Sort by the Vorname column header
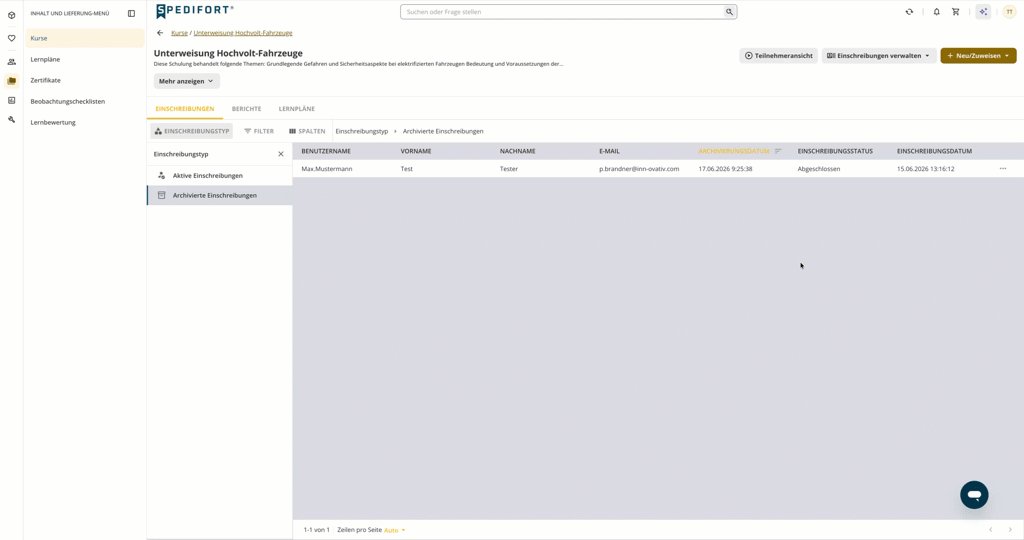The image size is (1024, 540). click(416, 151)
